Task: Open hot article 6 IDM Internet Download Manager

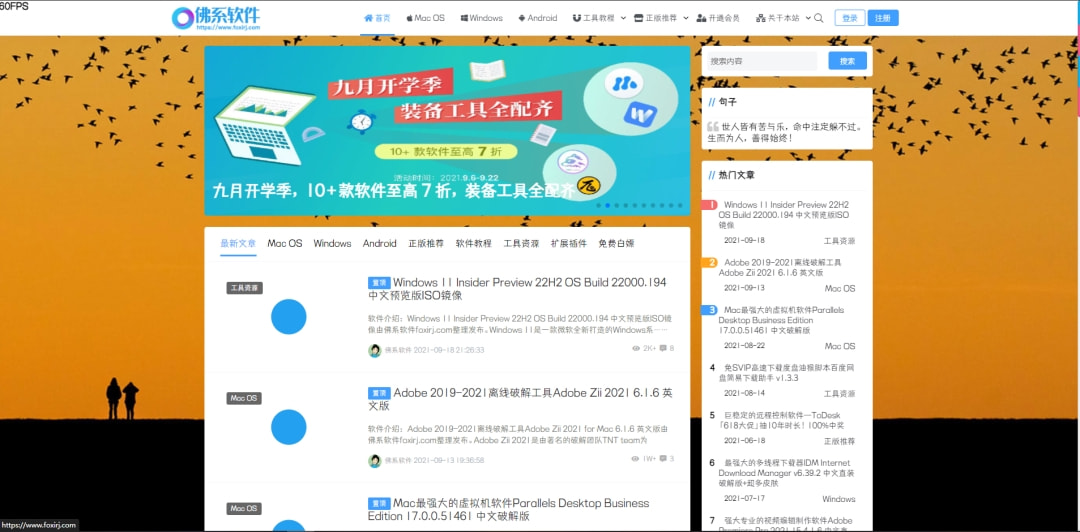Action: pyautogui.click(x=787, y=473)
